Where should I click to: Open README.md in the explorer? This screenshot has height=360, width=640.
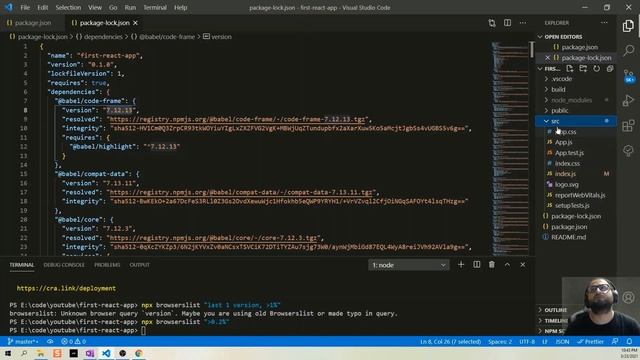tap(568, 237)
